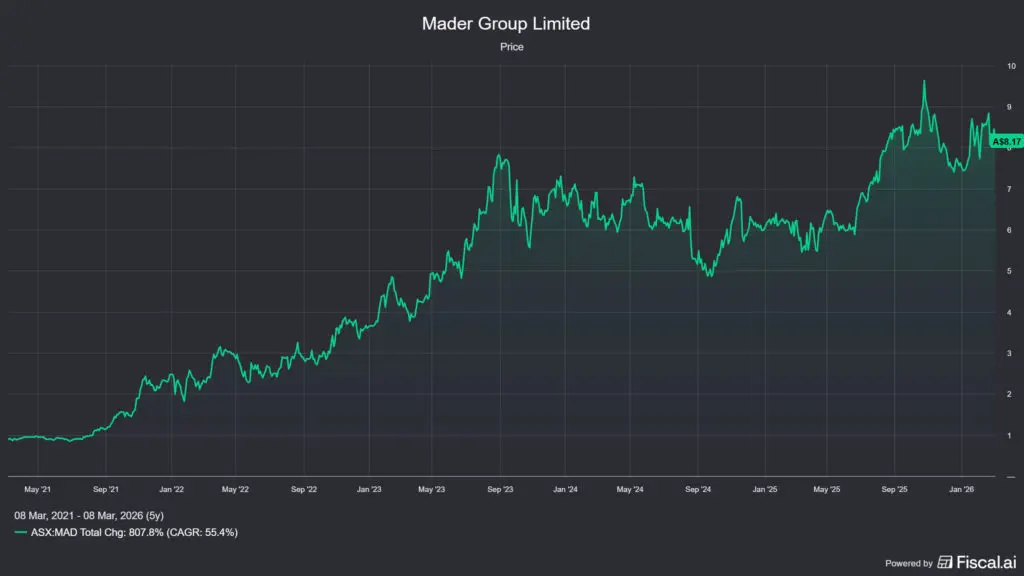The image size is (1024, 576).
Task: Click the Jan '26 axis label
Action: 962,489
